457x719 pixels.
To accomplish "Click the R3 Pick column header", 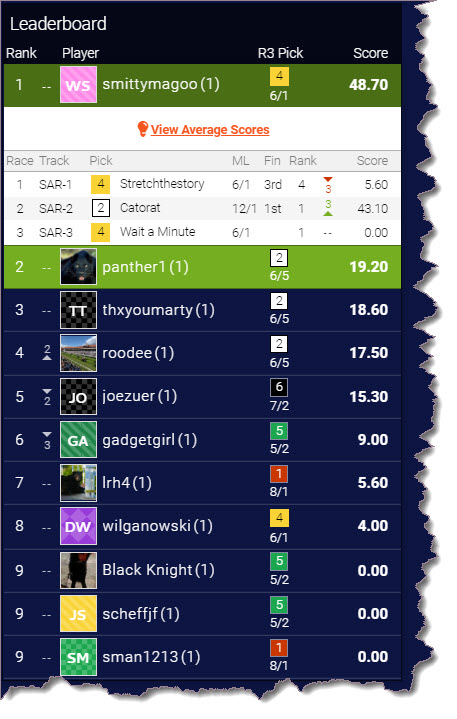I will coord(280,53).
